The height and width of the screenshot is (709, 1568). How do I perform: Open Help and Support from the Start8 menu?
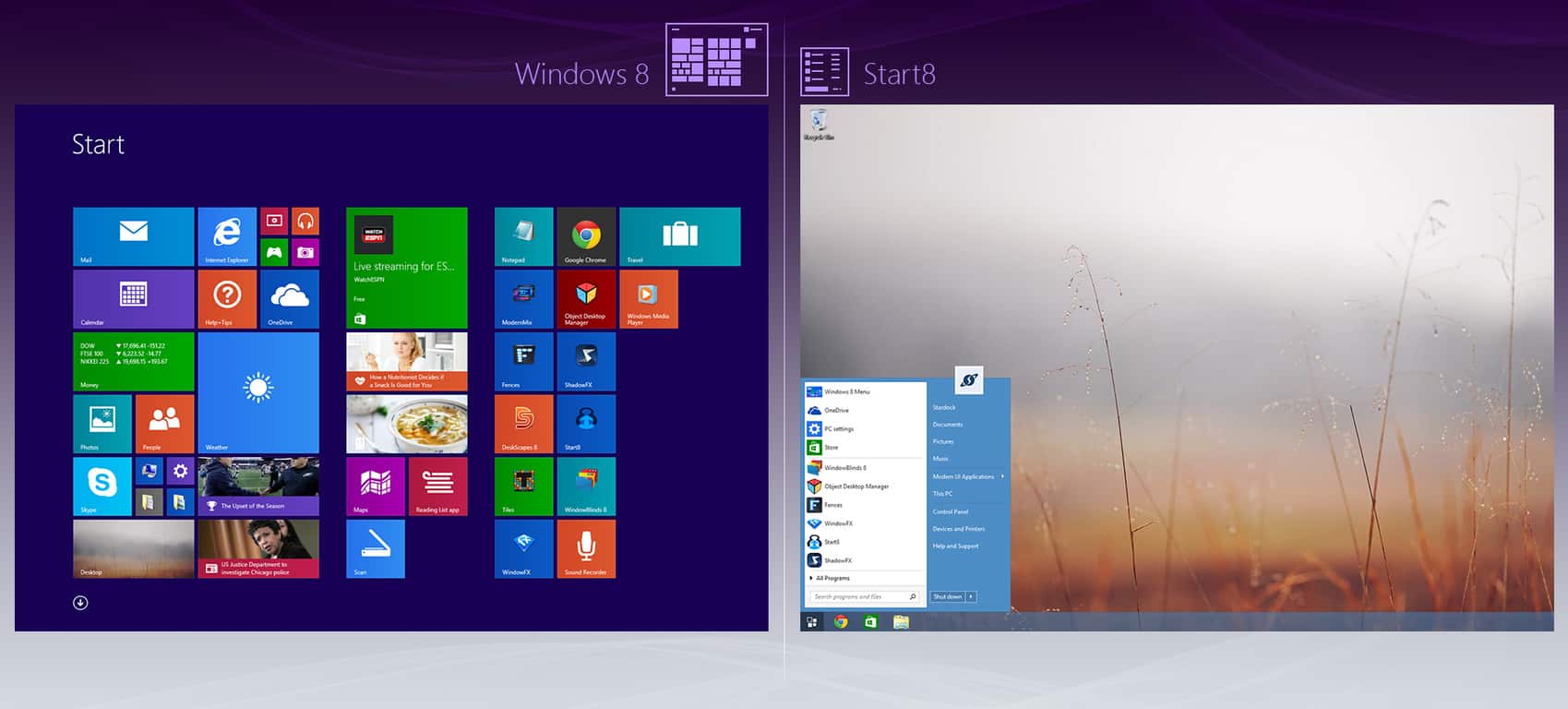point(955,546)
